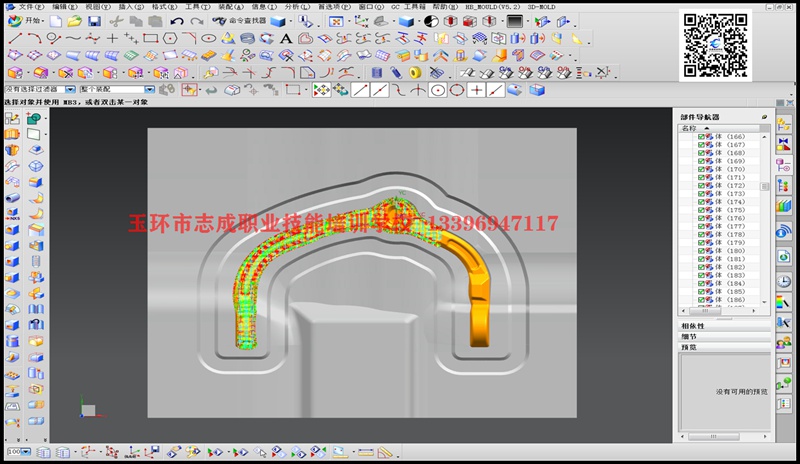The image size is (800, 464).
Task: Select the Text 'A' tool
Action: [286, 38]
